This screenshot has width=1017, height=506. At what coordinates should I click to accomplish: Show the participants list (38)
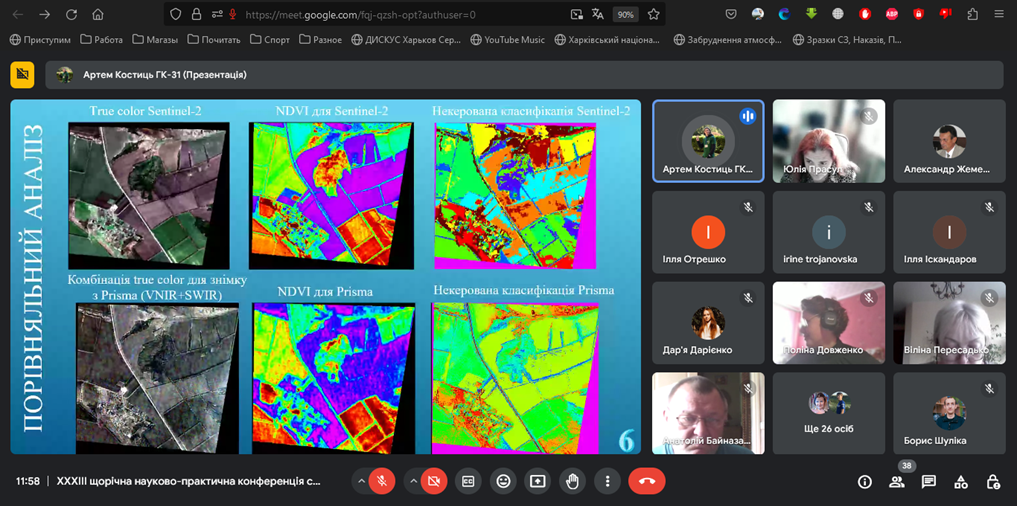[x=897, y=482]
